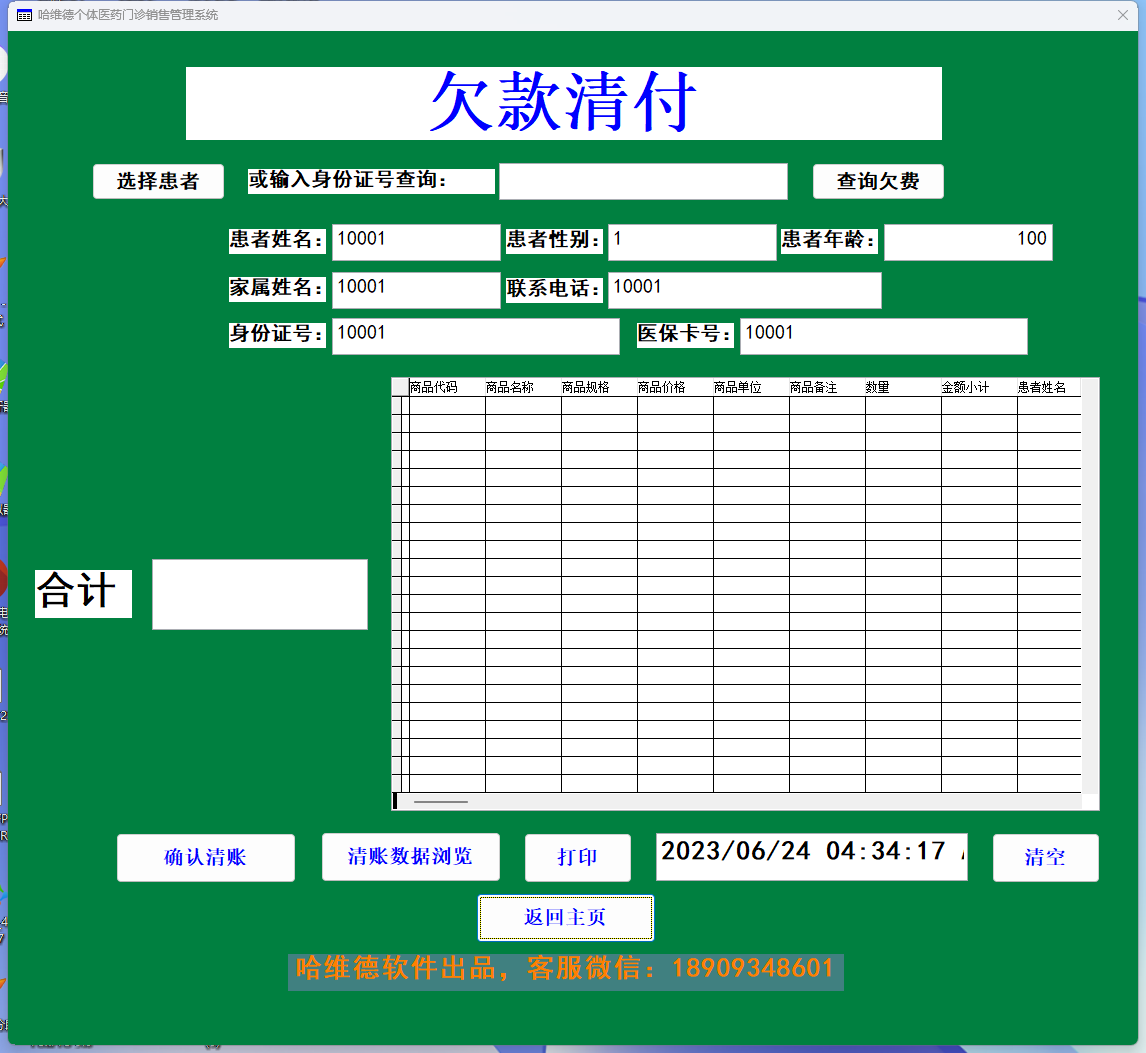Return via the 返回主页 button

coord(566,917)
